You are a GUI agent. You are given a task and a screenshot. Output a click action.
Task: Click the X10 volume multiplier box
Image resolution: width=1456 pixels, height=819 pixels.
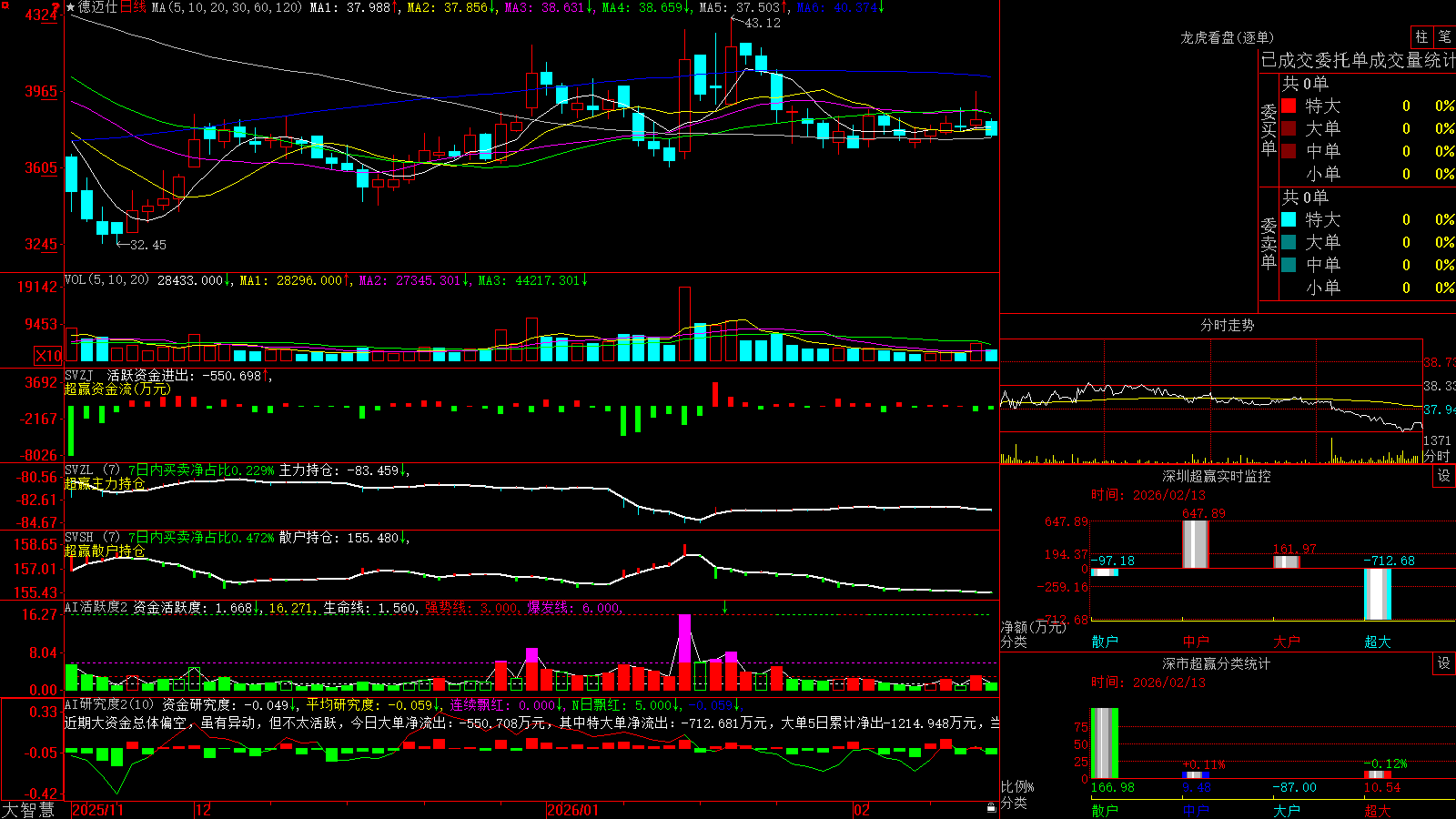pyautogui.click(x=48, y=356)
